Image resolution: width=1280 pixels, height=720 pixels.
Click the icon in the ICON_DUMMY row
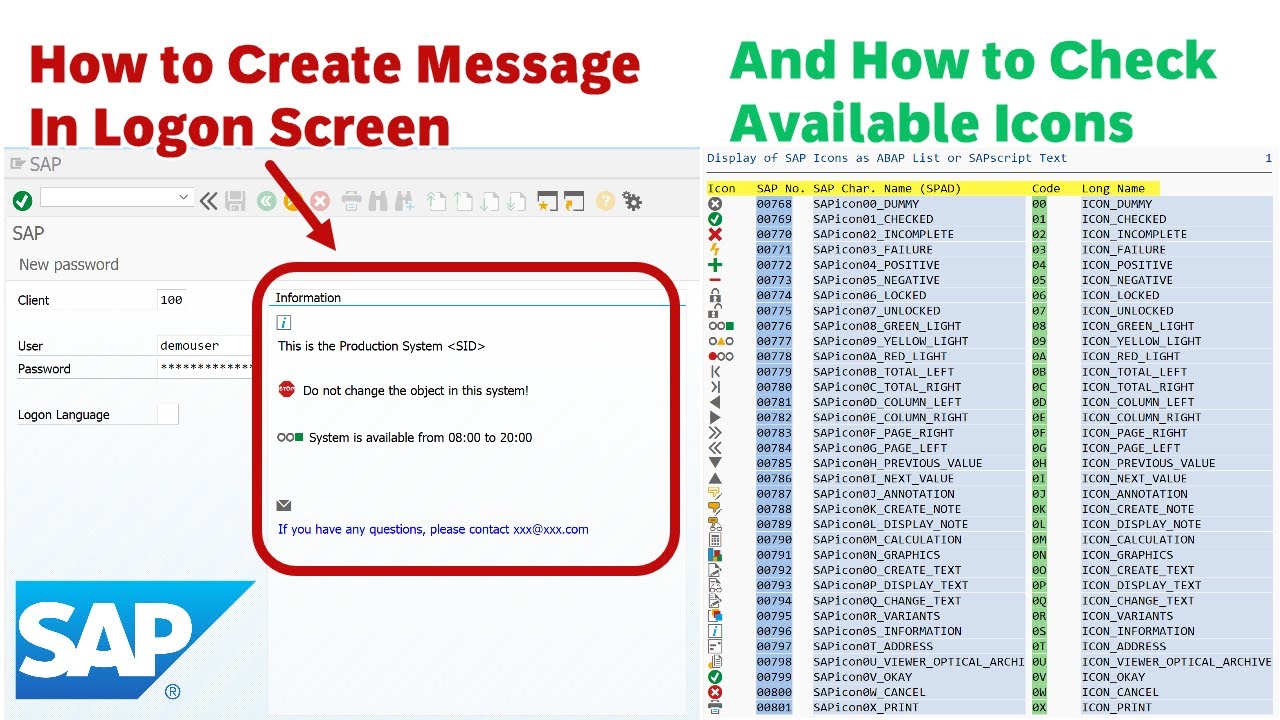coord(715,203)
